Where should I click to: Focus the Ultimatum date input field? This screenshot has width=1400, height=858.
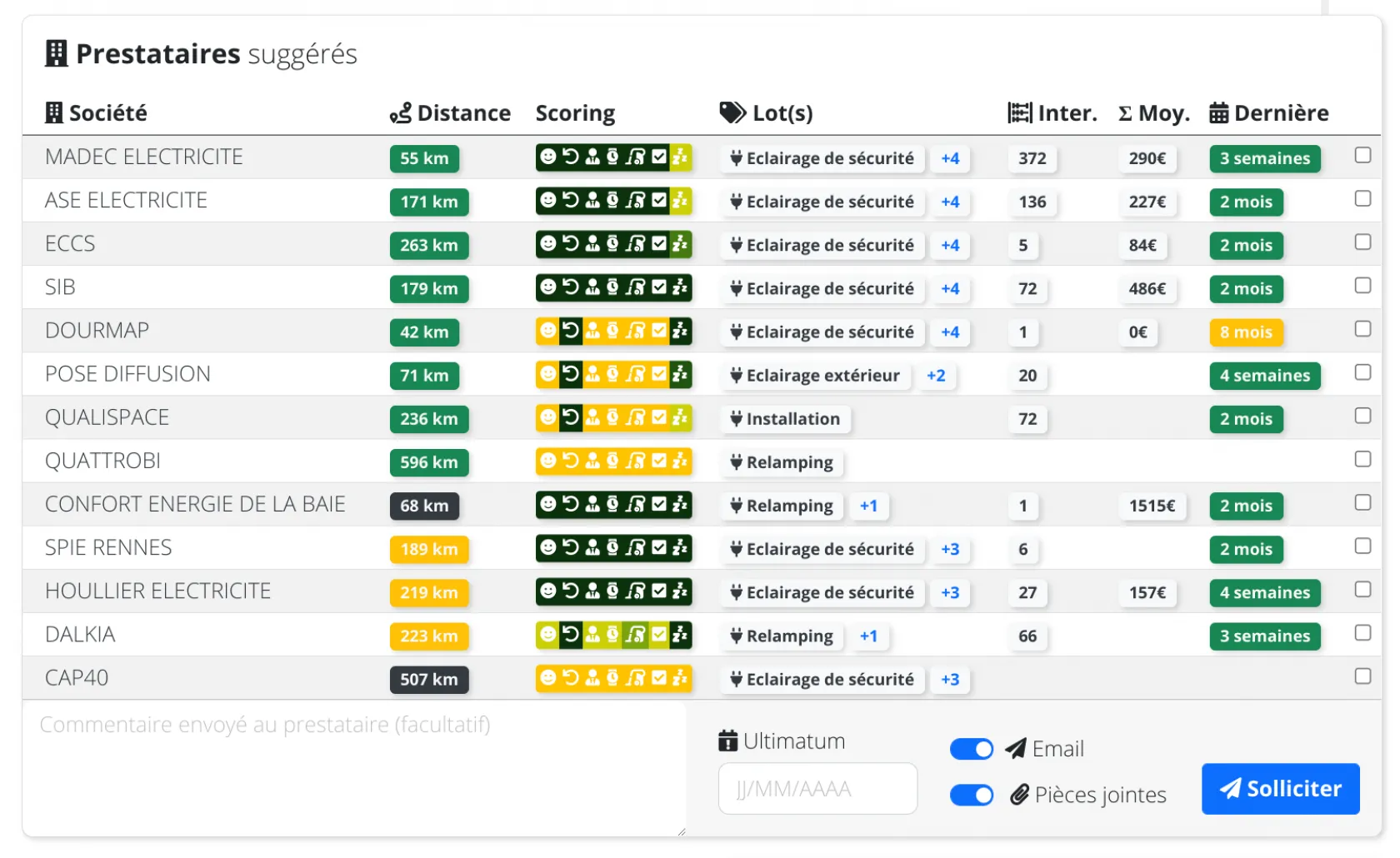[x=817, y=789]
